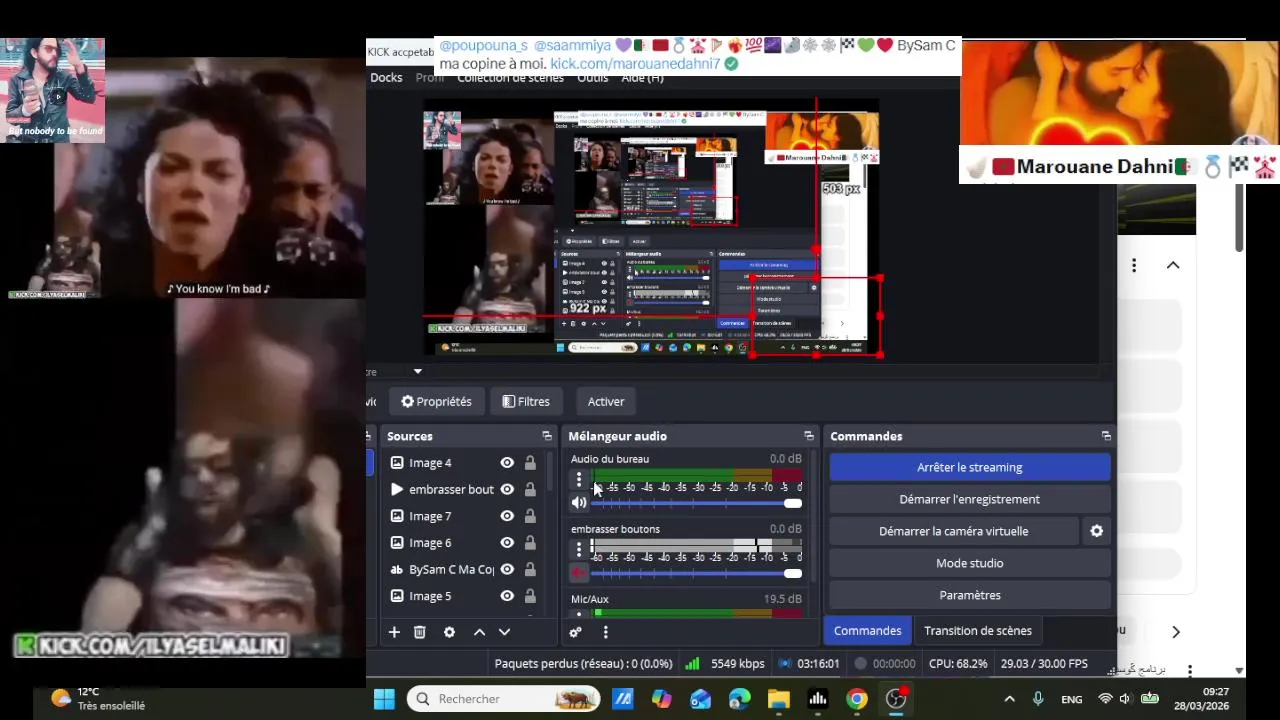This screenshot has width=1280, height=720.
Task: Open Windows Start menu
Action: coord(384,699)
